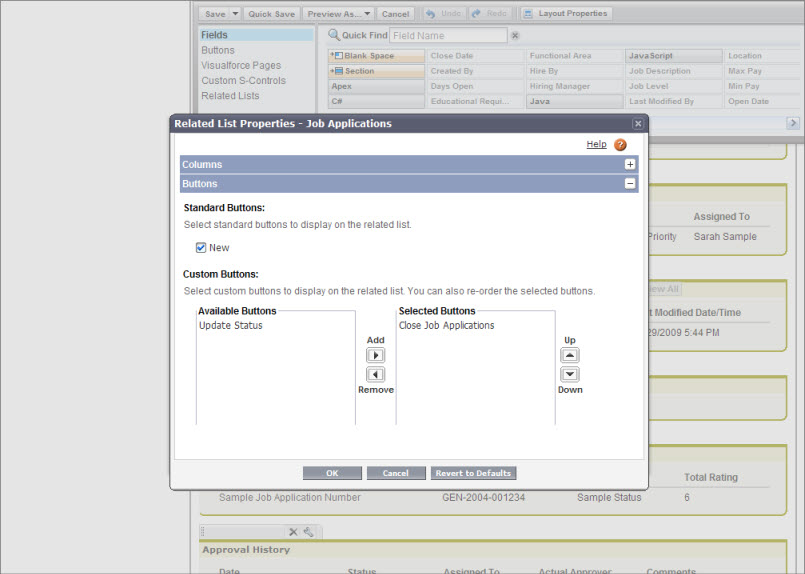The width and height of the screenshot is (805, 574).
Task: Click the Remove left-arrow button
Action: pyautogui.click(x=375, y=374)
